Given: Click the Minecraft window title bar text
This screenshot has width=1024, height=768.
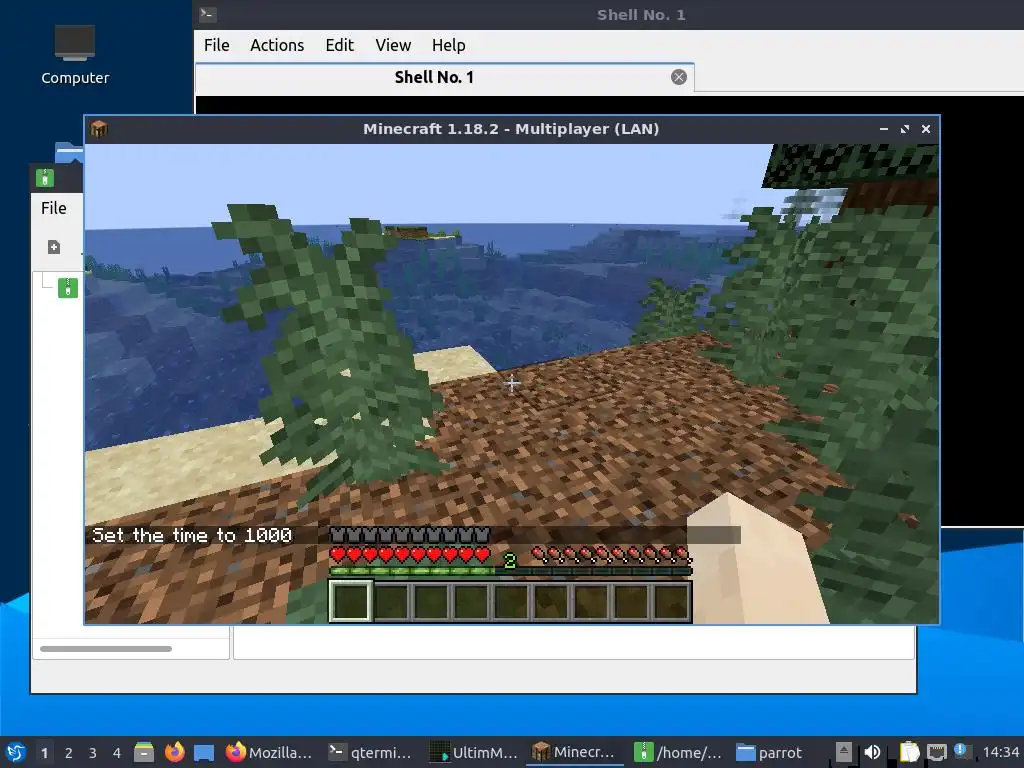Looking at the screenshot, I should pyautogui.click(x=511, y=129).
